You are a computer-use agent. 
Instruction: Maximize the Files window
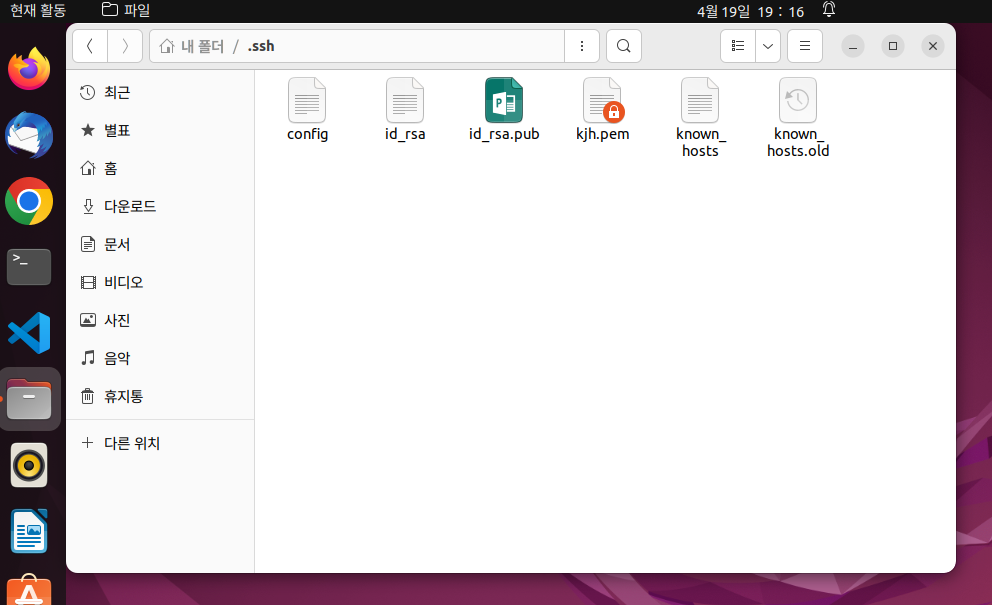point(893,46)
